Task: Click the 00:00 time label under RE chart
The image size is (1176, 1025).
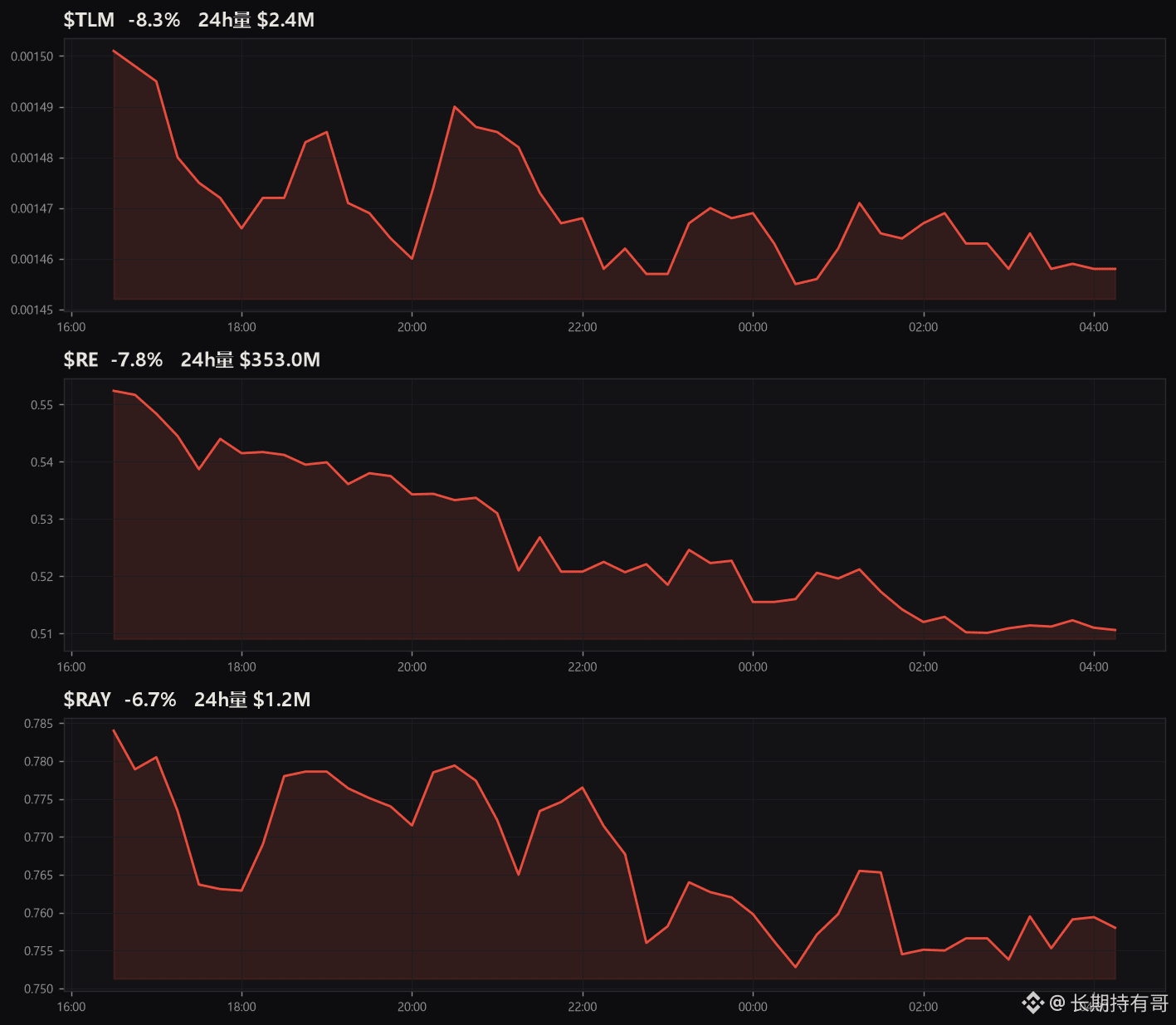Action: [753, 667]
